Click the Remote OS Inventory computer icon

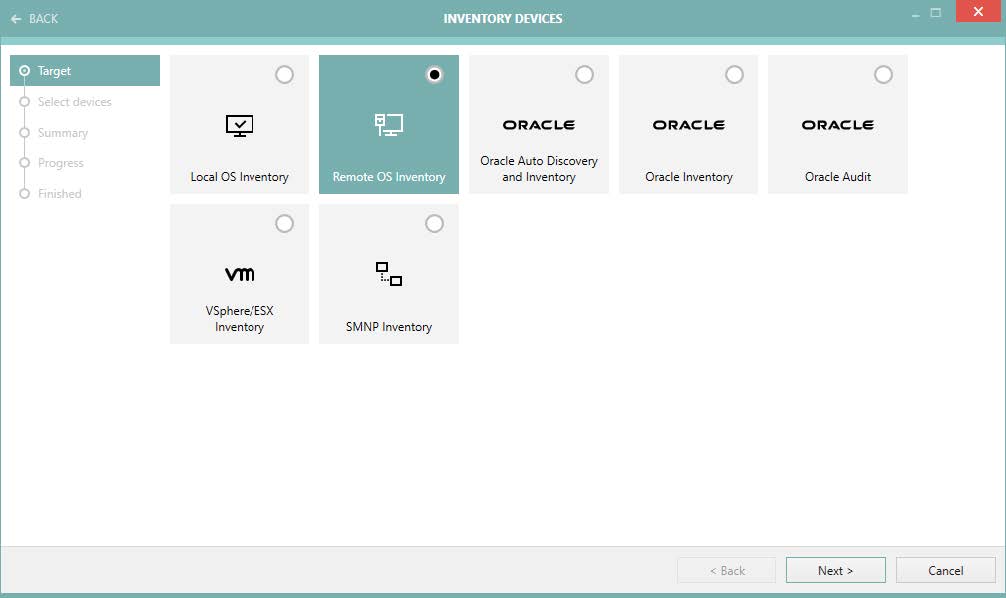coord(389,124)
